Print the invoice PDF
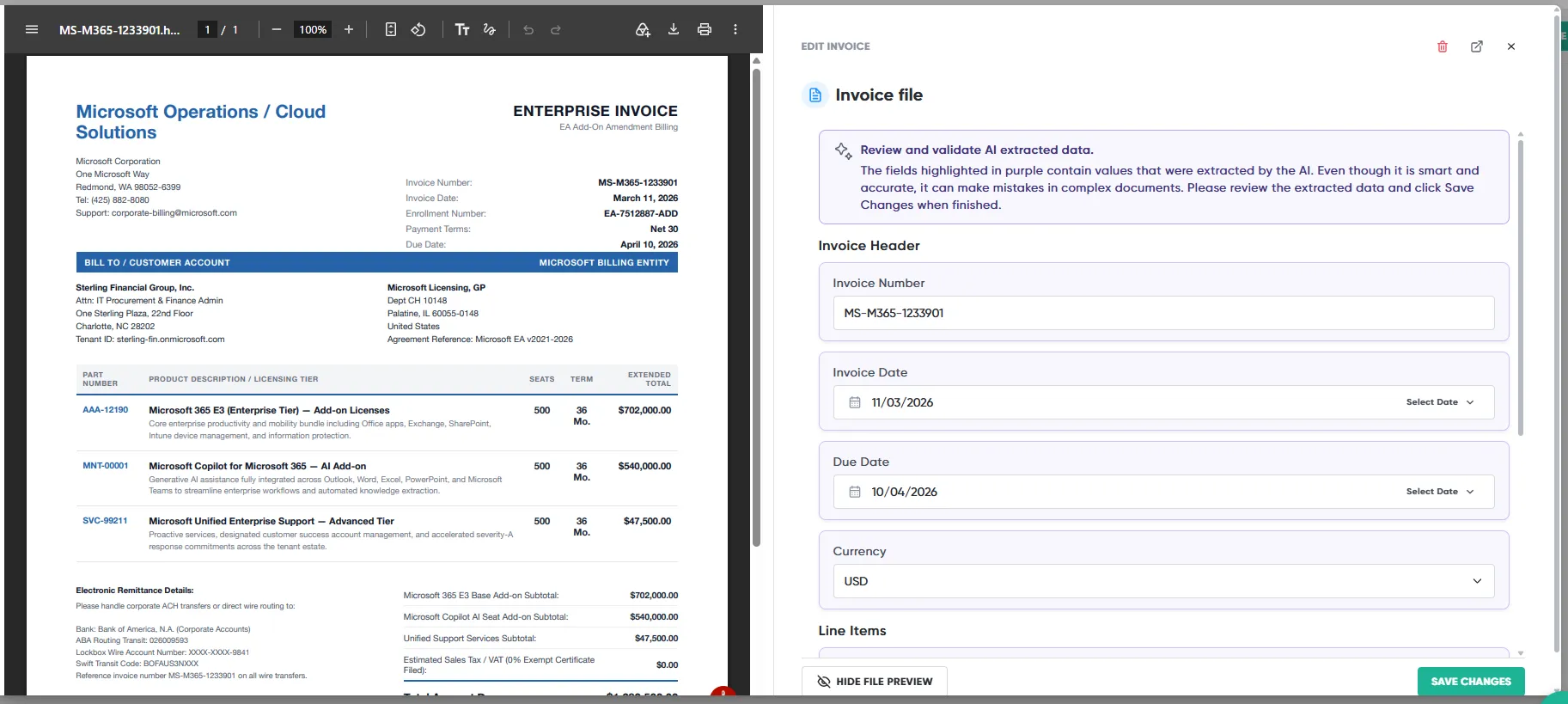 (x=705, y=29)
